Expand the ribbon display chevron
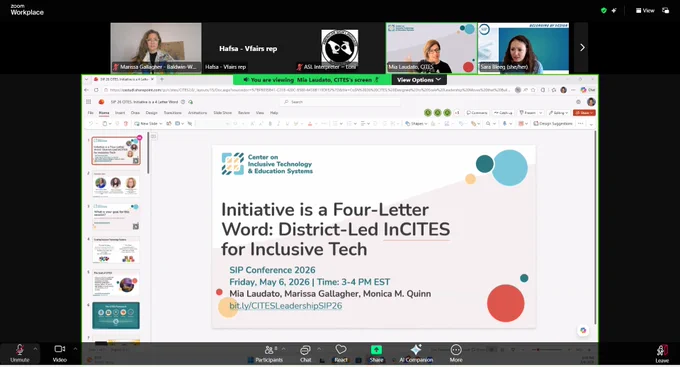Image resolution: width=680 pixels, height=367 pixels. coord(591,124)
